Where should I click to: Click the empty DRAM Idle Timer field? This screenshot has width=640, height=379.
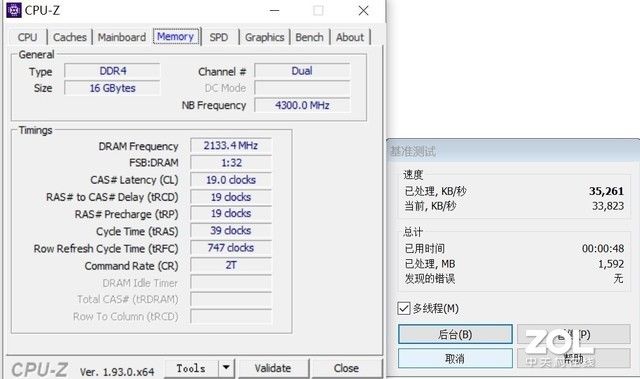(x=231, y=282)
